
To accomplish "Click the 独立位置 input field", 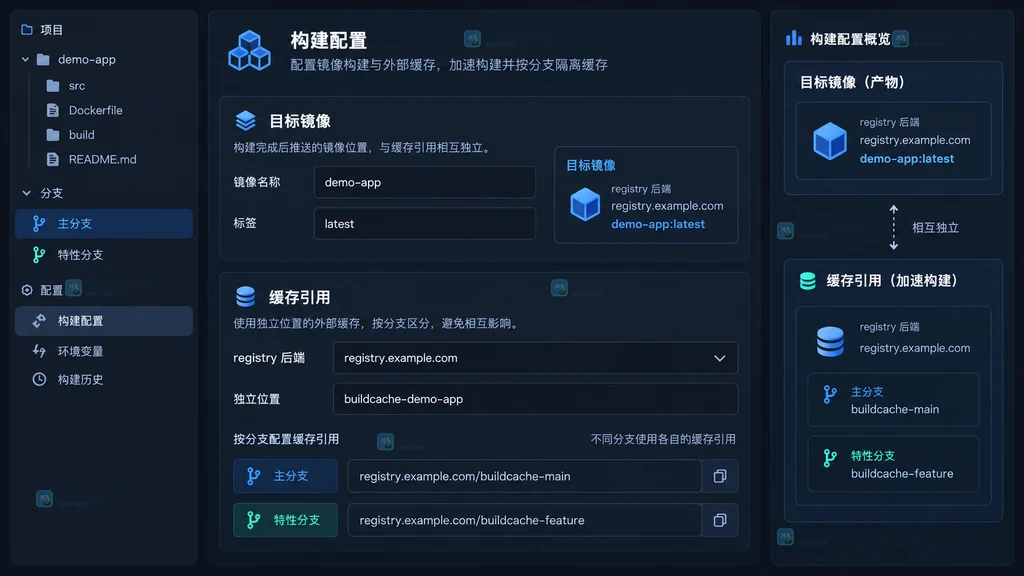I will coord(536,399).
